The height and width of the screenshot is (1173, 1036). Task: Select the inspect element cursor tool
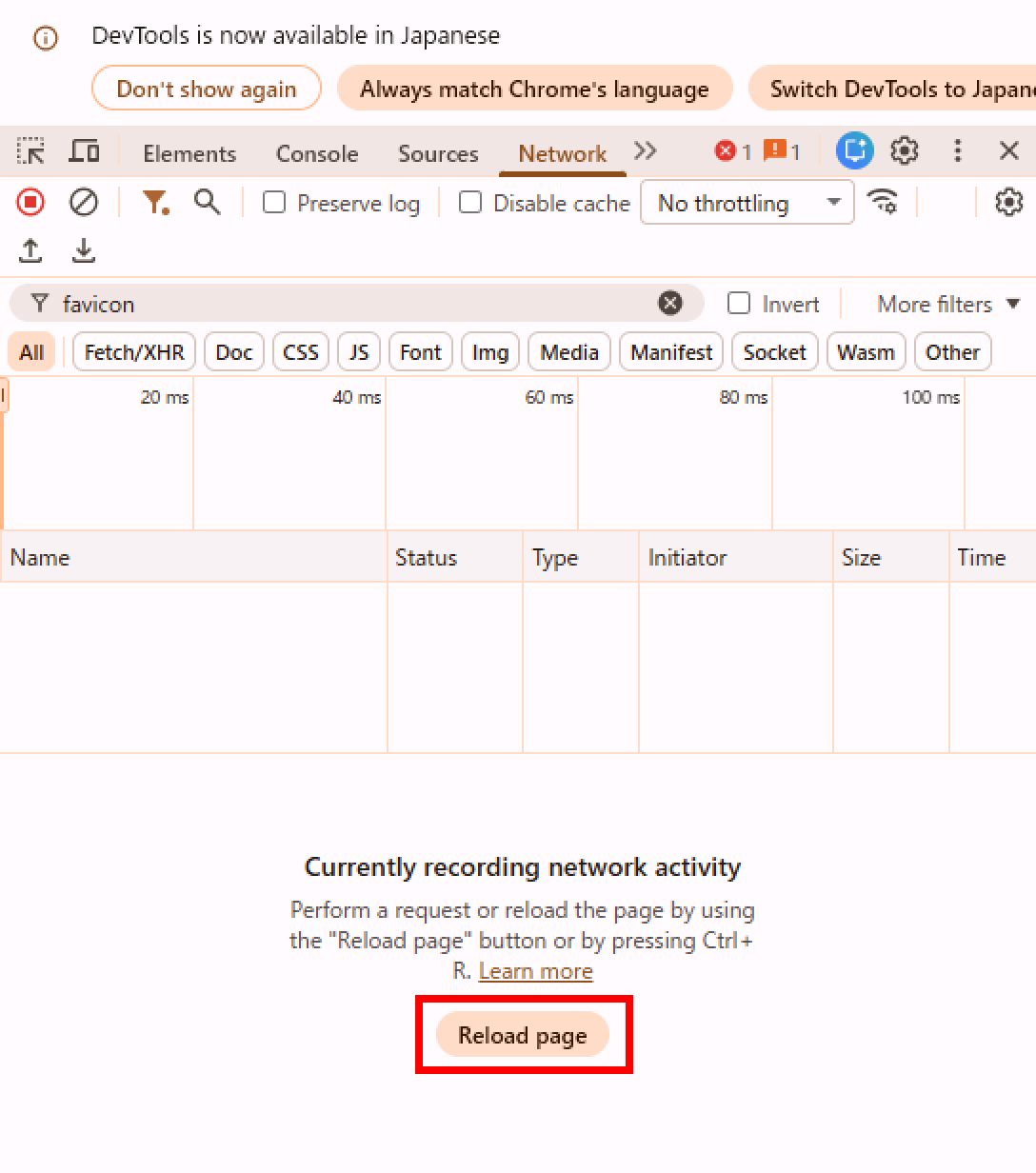pyautogui.click(x=31, y=150)
